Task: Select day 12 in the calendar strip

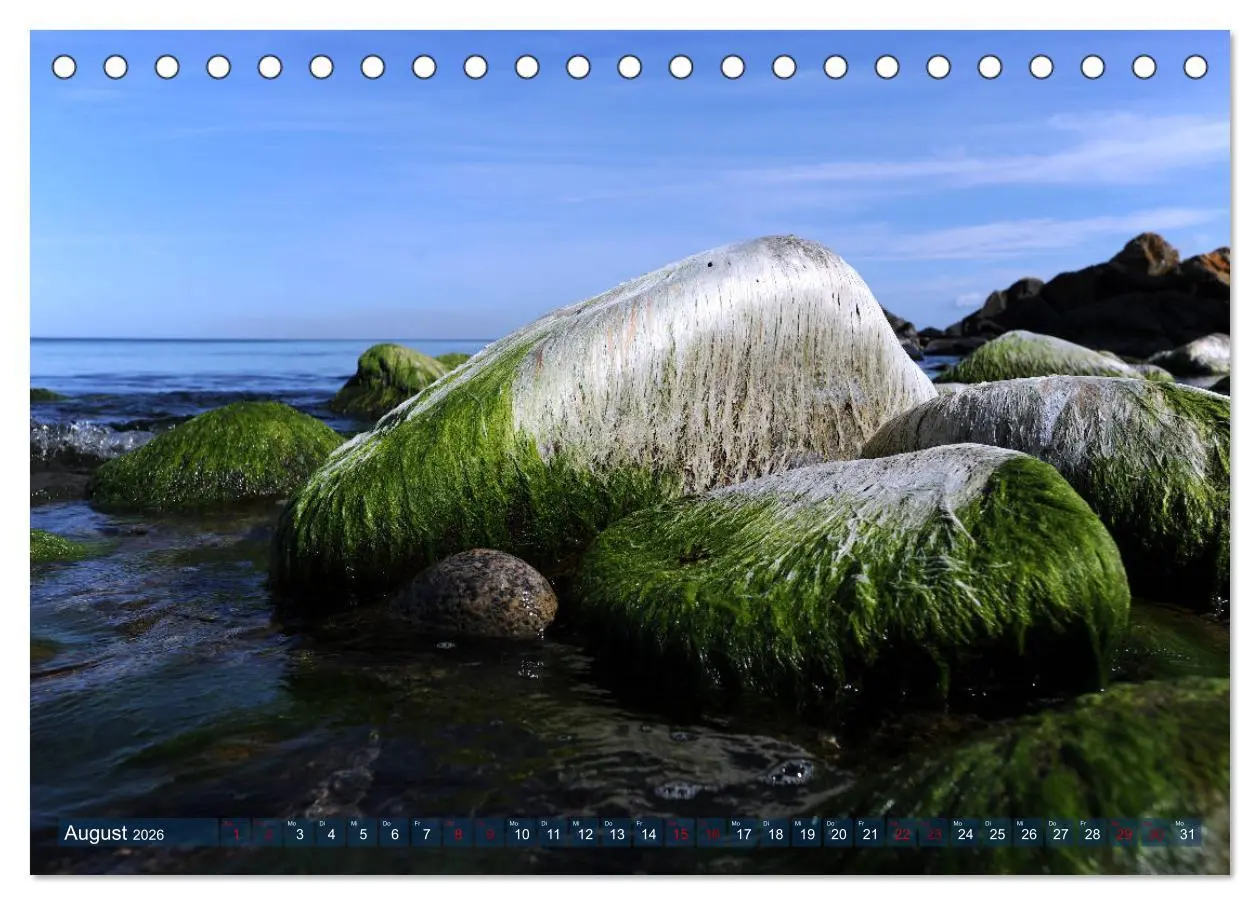Action: point(585,833)
